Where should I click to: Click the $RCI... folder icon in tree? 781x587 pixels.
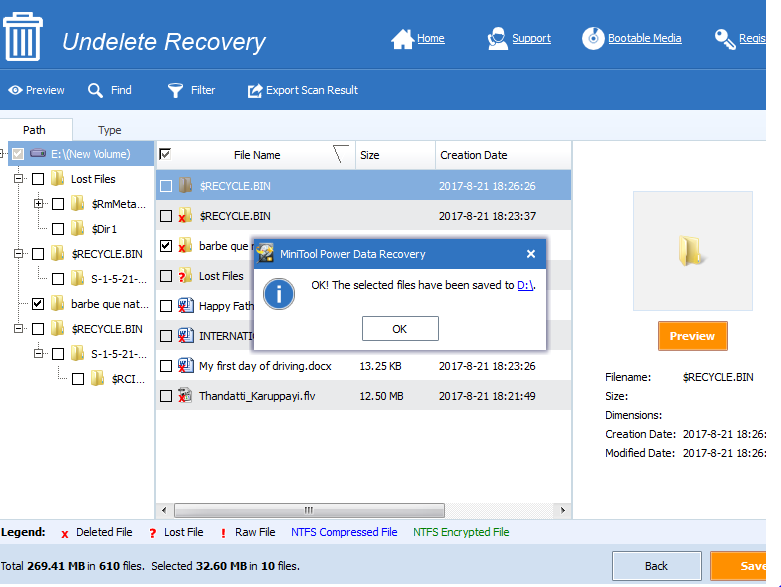pyautogui.click(x=98, y=378)
